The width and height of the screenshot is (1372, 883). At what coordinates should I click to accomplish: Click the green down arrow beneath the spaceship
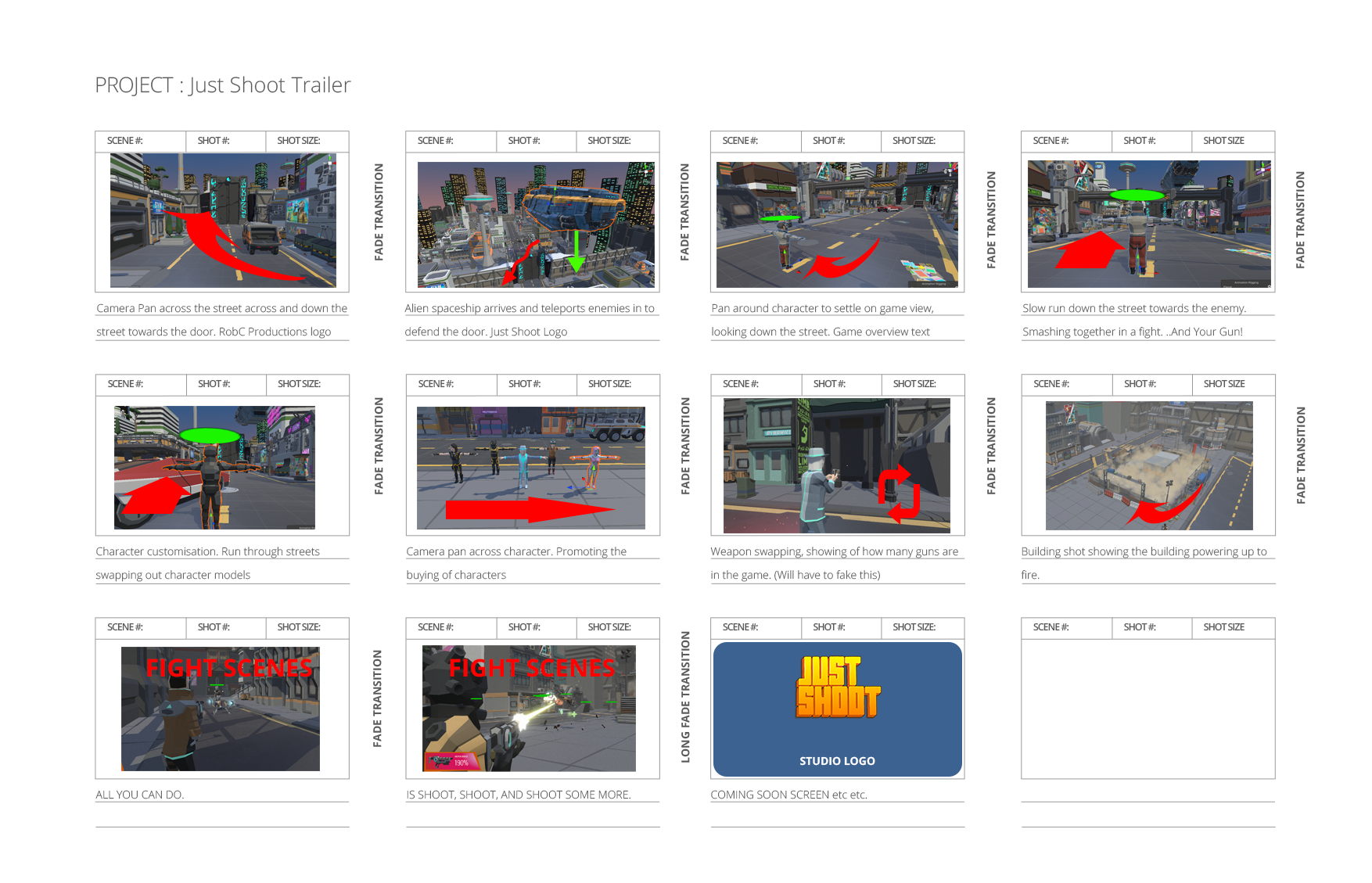(x=576, y=252)
